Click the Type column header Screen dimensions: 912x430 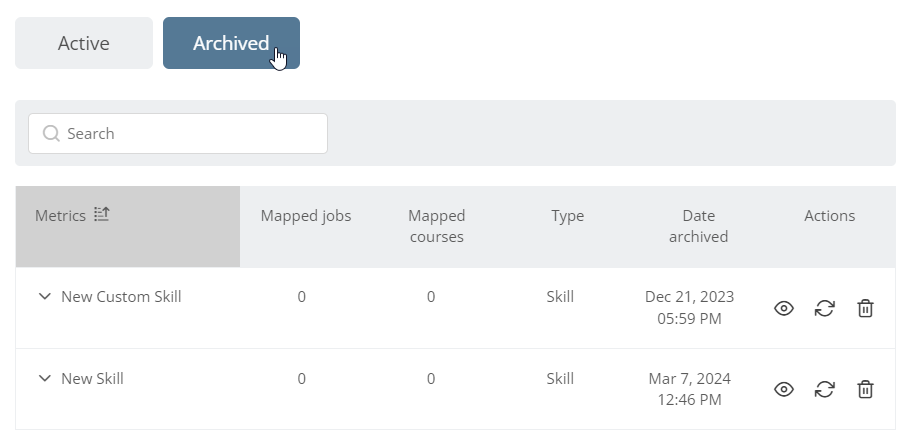(568, 216)
